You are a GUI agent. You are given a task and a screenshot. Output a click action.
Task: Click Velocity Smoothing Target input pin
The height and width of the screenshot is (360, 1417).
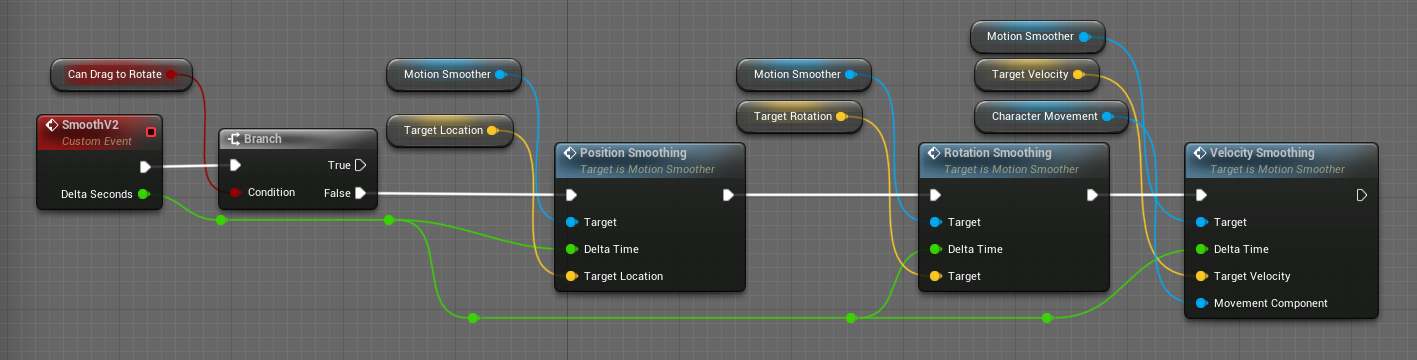(1201, 222)
